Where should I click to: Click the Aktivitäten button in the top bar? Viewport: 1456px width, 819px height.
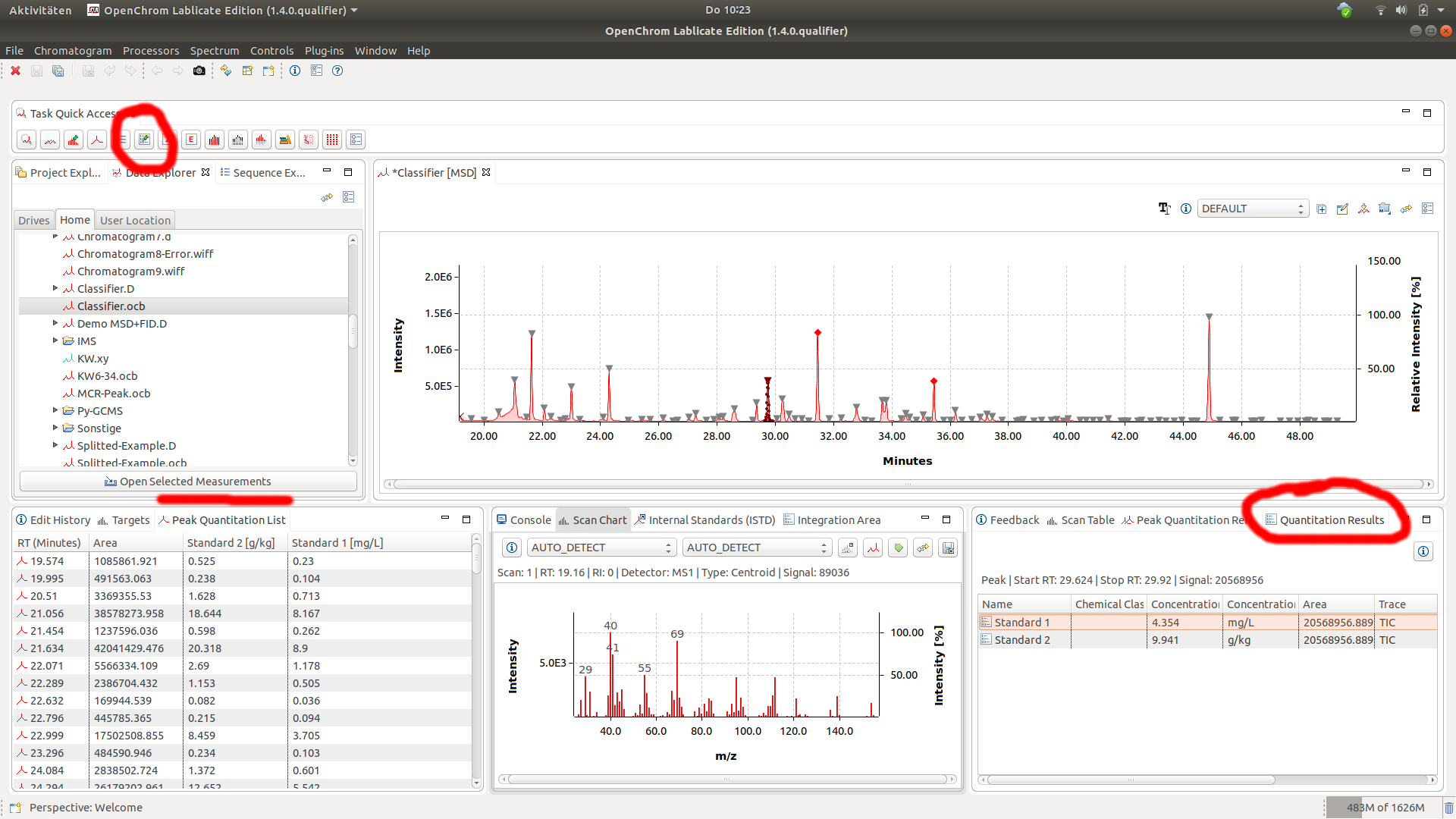click(40, 10)
